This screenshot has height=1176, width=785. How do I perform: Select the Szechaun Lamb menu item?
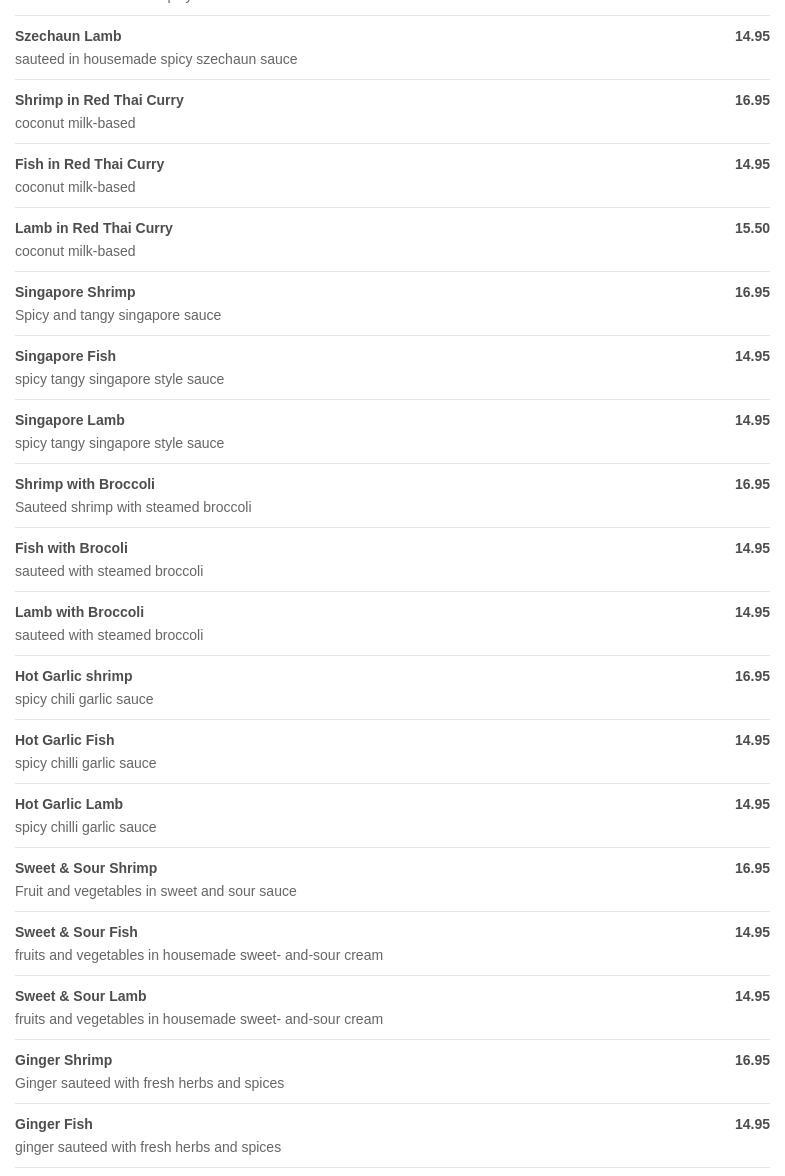tap(68, 36)
